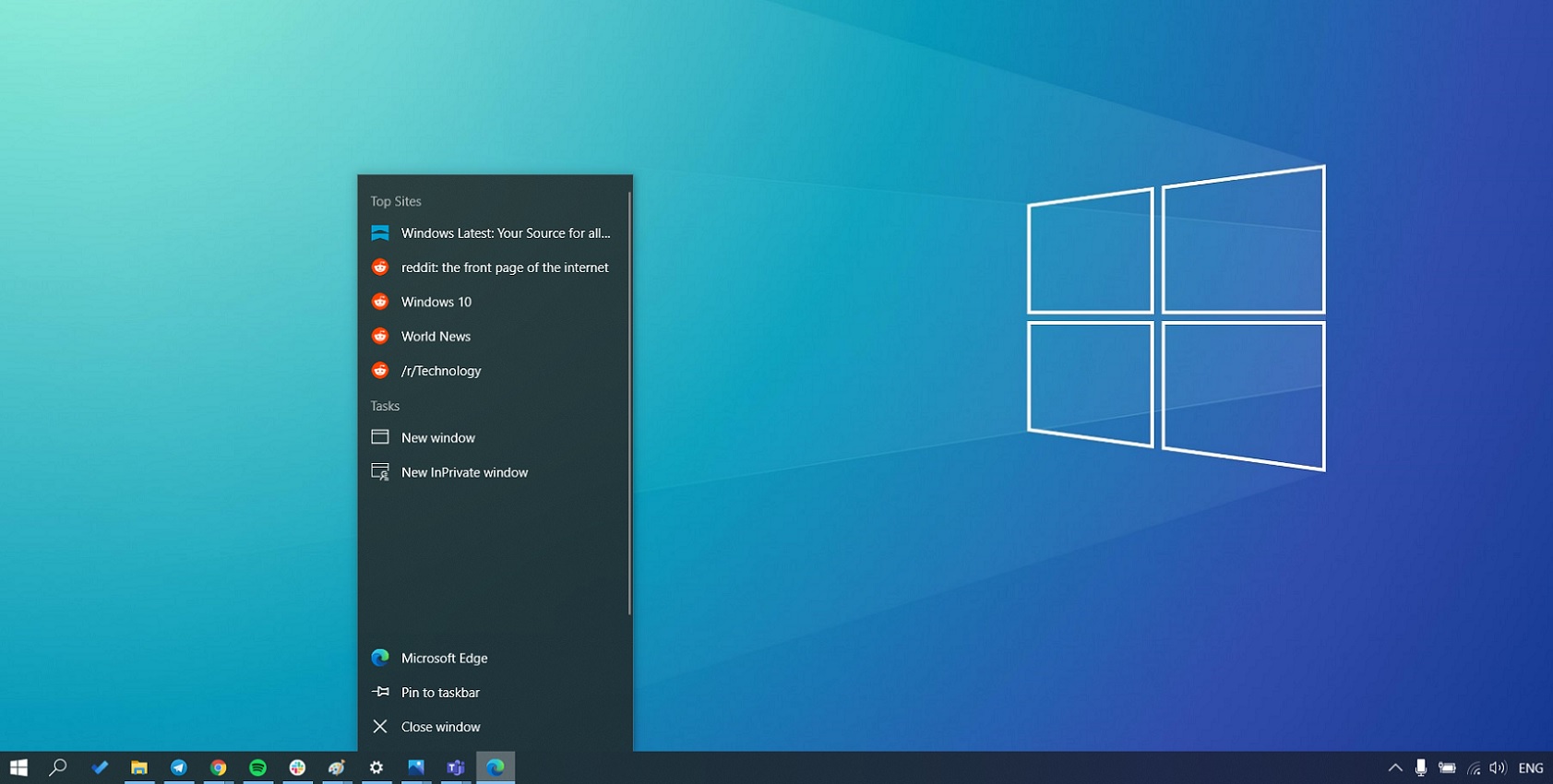Click the microphone tray icon
The width and height of the screenshot is (1553, 784).
point(1421,767)
